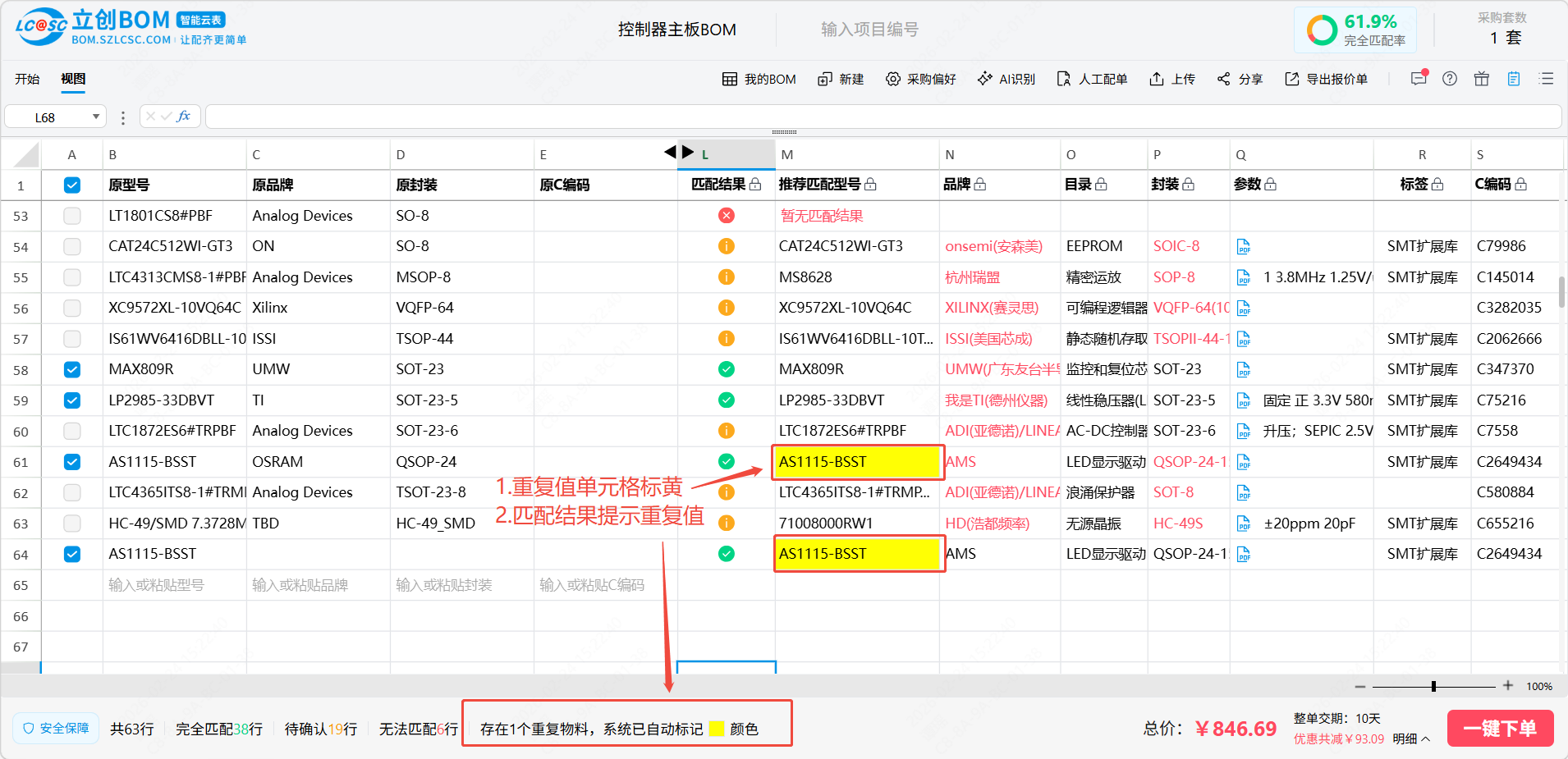Toggle the select-all checkbox in header row
1568x759 pixels.
[x=72, y=185]
